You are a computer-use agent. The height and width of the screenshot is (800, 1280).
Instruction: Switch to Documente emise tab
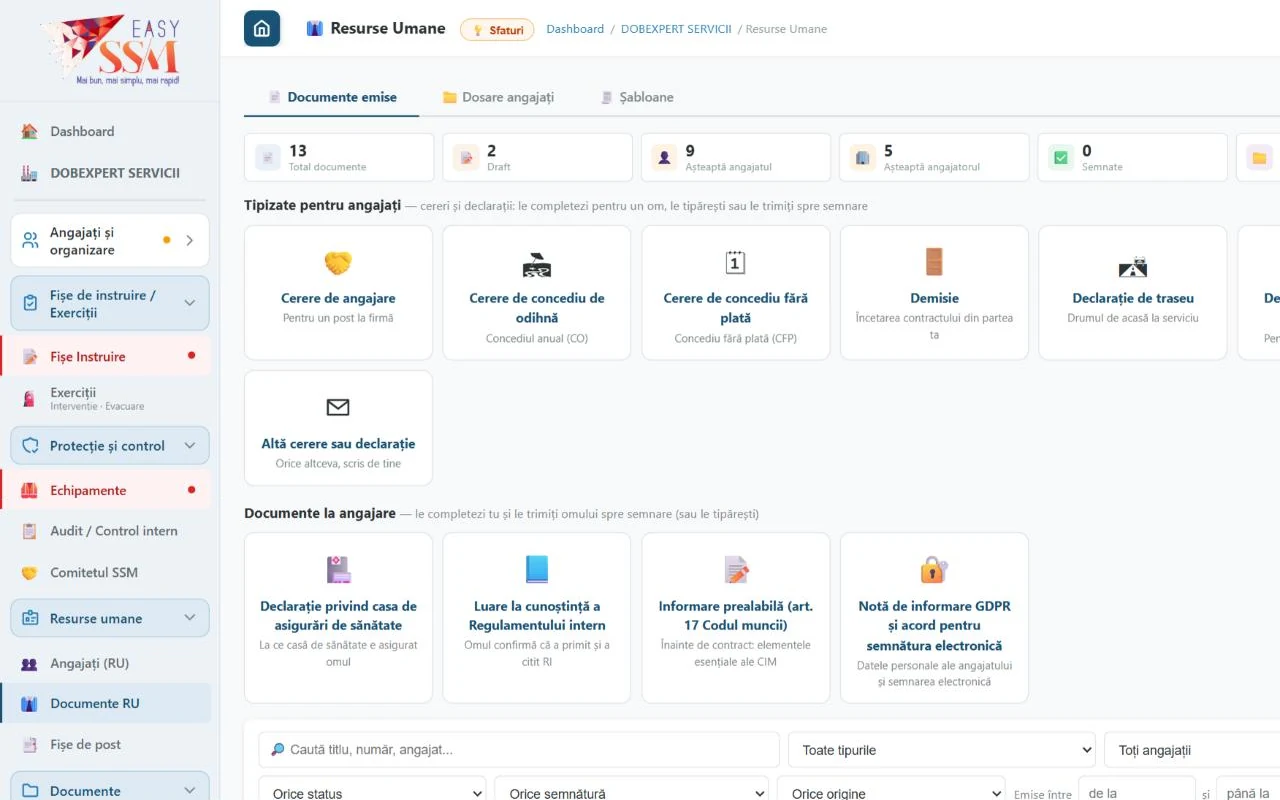[332, 97]
